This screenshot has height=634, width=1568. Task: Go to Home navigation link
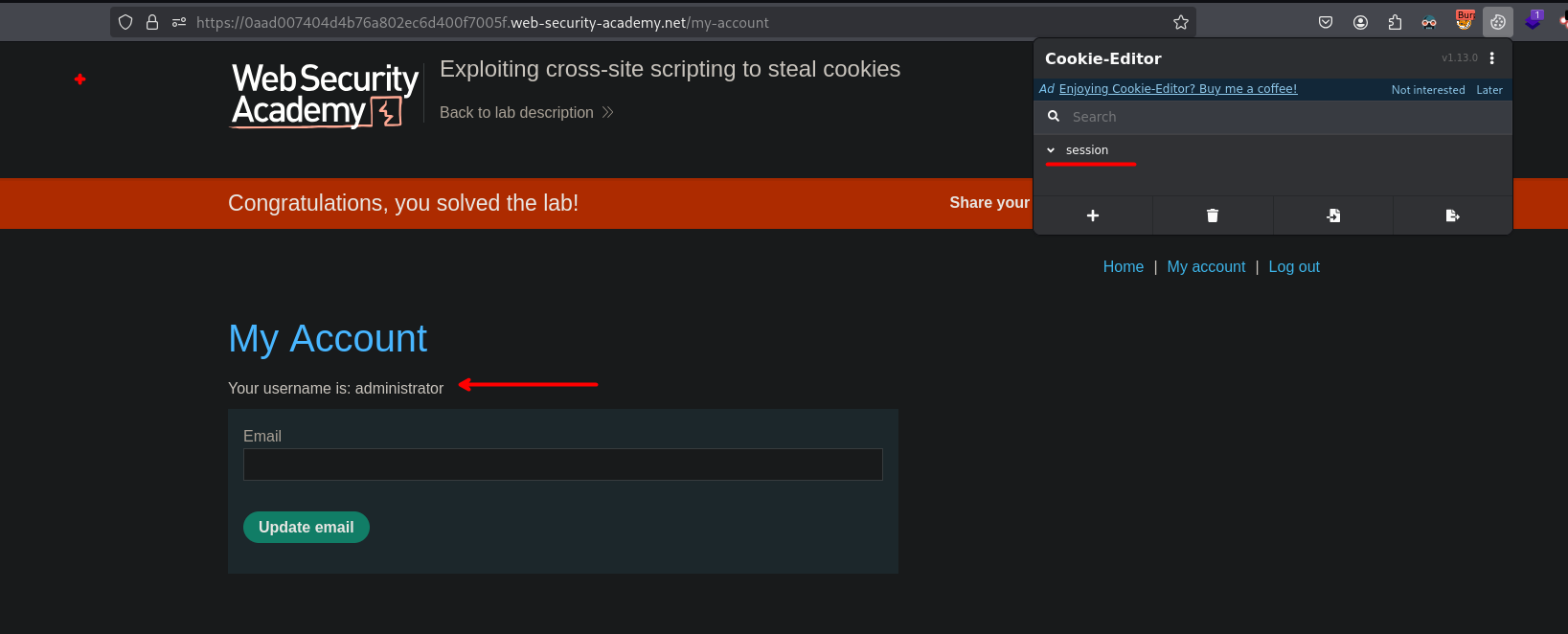1123,267
